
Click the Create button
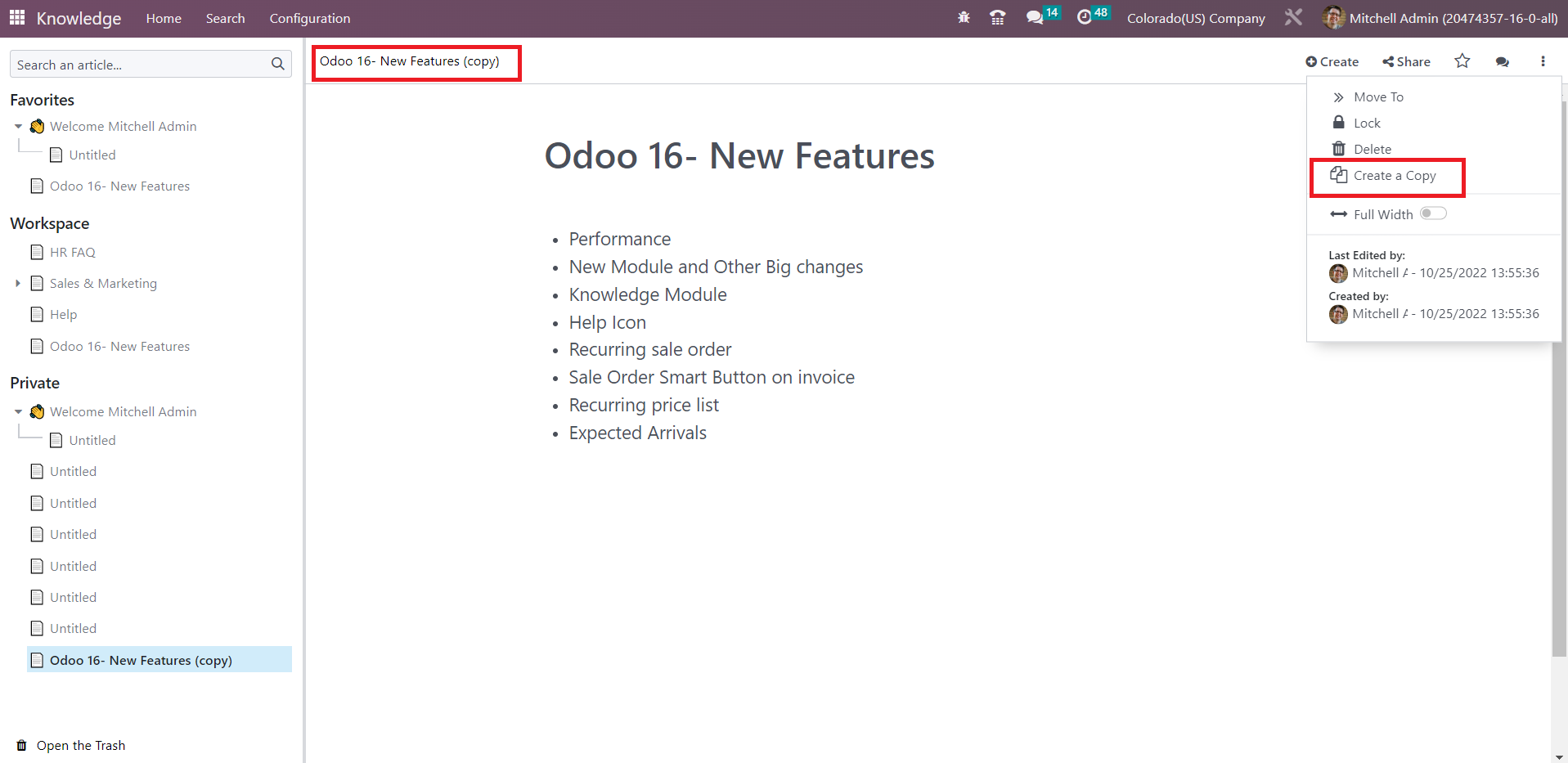point(1332,61)
